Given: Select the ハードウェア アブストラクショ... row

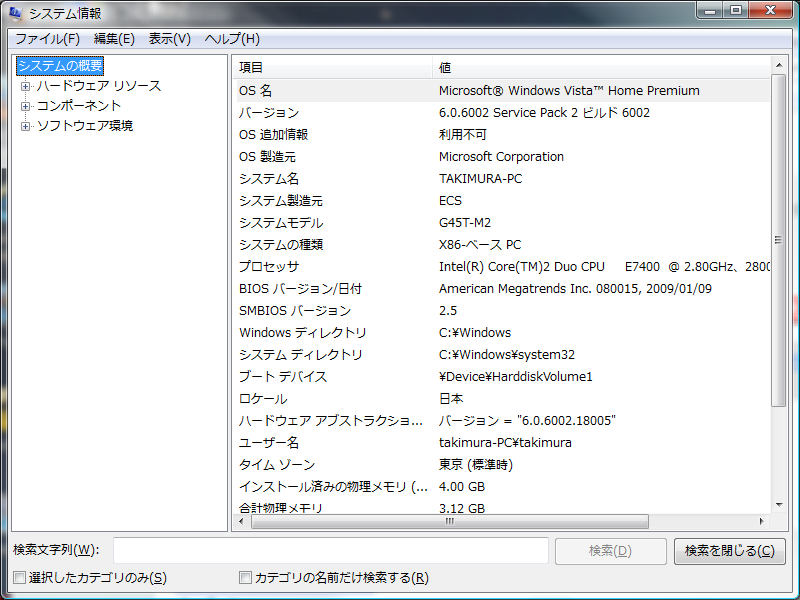Looking at the screenshot, I should coord(502,421).
